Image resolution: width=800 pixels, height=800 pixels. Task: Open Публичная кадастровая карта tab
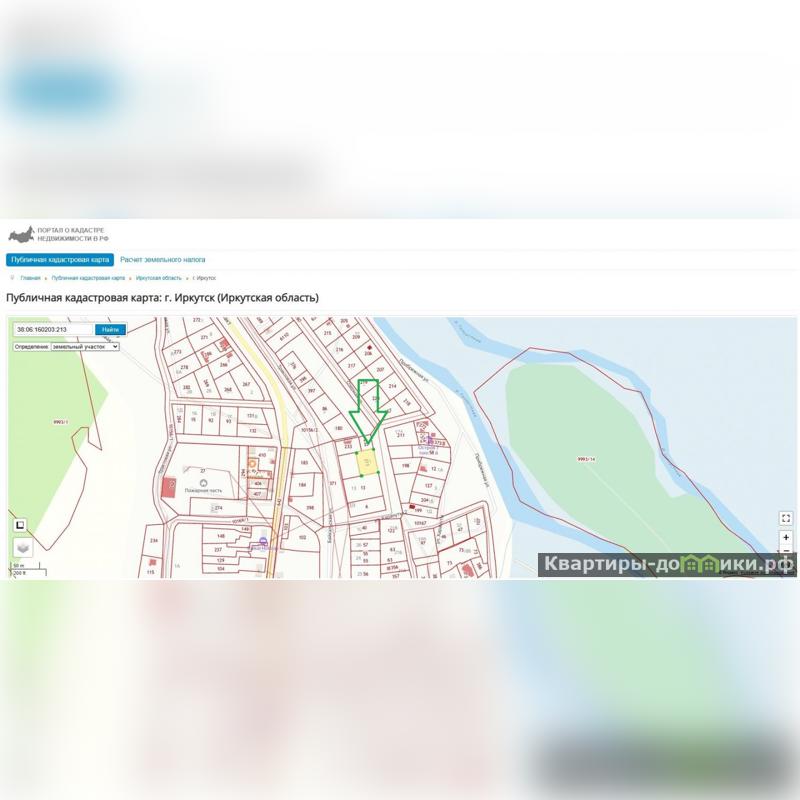click(60, 260)
